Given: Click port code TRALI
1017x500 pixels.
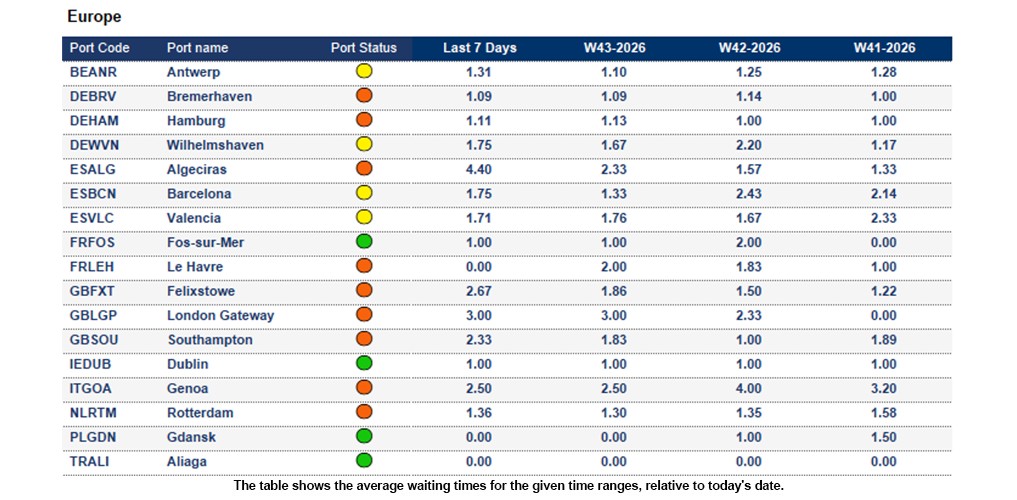Looking at the screenshot, I should 88,462.
